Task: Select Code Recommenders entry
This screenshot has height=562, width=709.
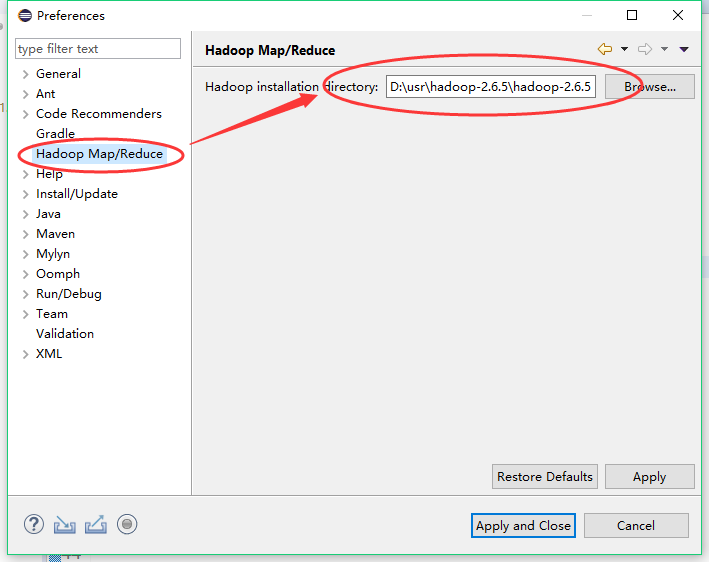Action: click(x=99, y=113)
